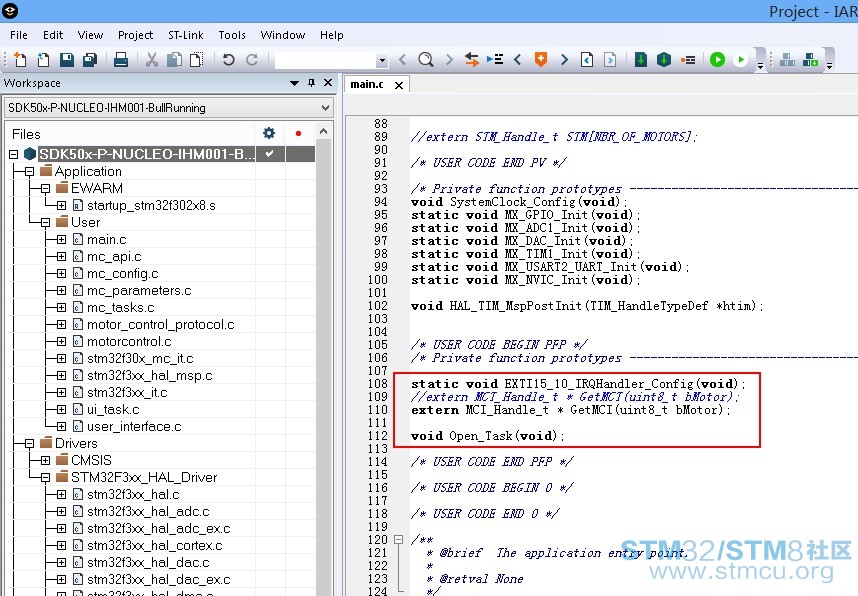
Task: Open the File menu
Action: point(19,35)
